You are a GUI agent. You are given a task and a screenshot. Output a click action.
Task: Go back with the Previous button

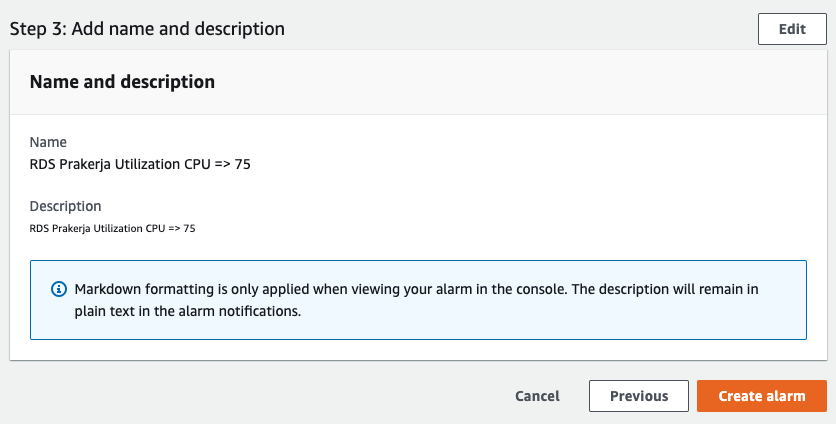pos(639,396)
